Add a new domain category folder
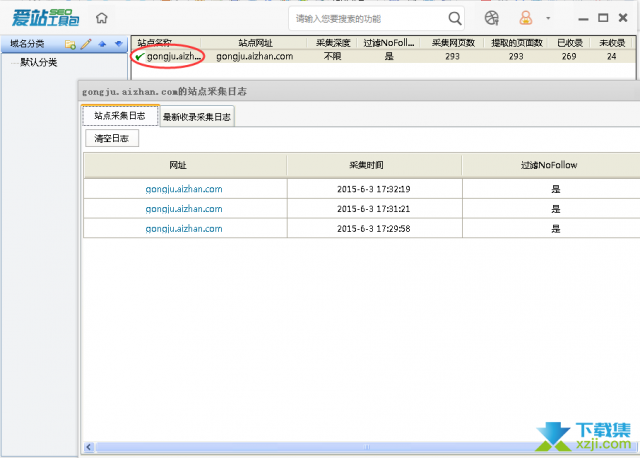Viewport: 640px width, 458px height. (70, 44)
